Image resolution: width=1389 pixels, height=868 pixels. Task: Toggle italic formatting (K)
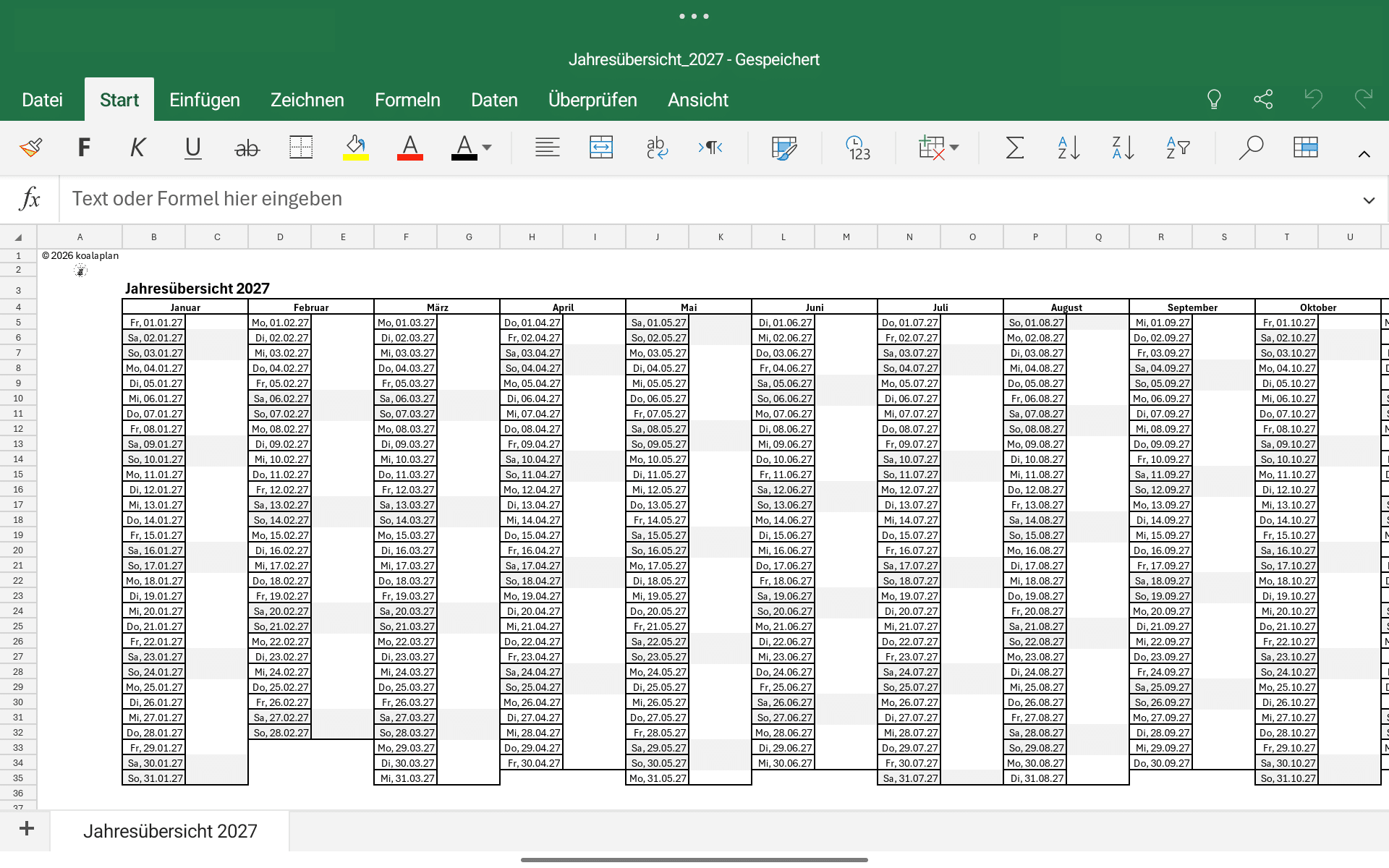coord(137,148)
